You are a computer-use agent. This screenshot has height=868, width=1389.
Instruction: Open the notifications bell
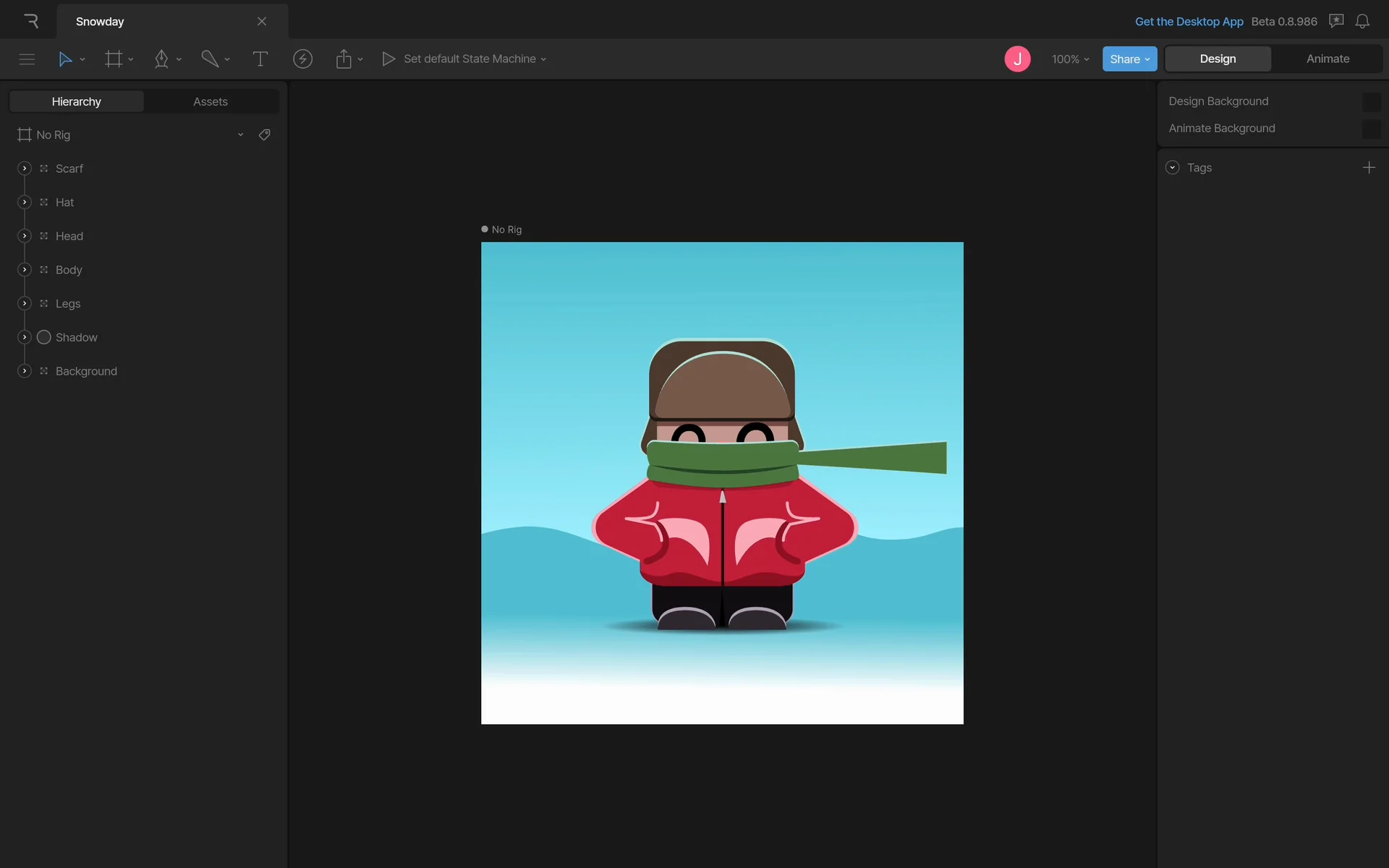1362,22
